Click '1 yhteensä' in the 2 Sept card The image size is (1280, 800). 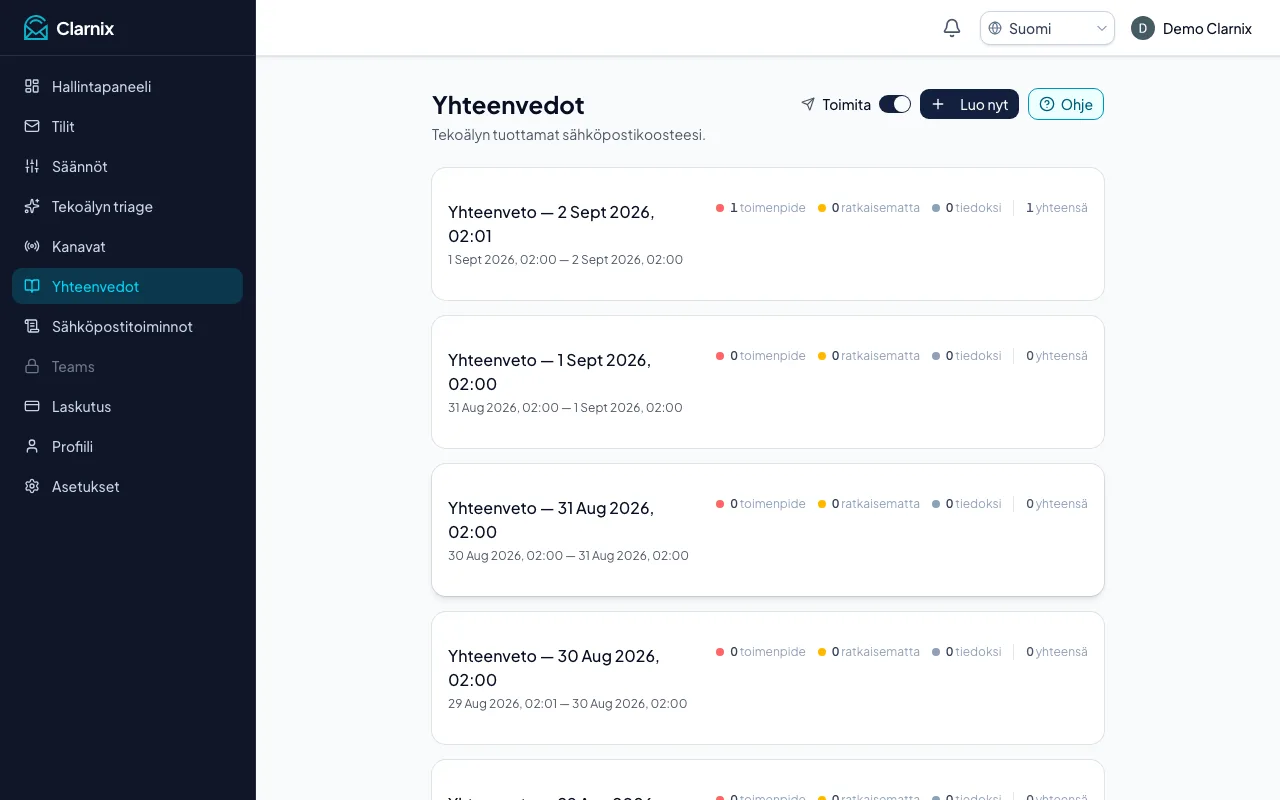click(x=1057, y=208)
